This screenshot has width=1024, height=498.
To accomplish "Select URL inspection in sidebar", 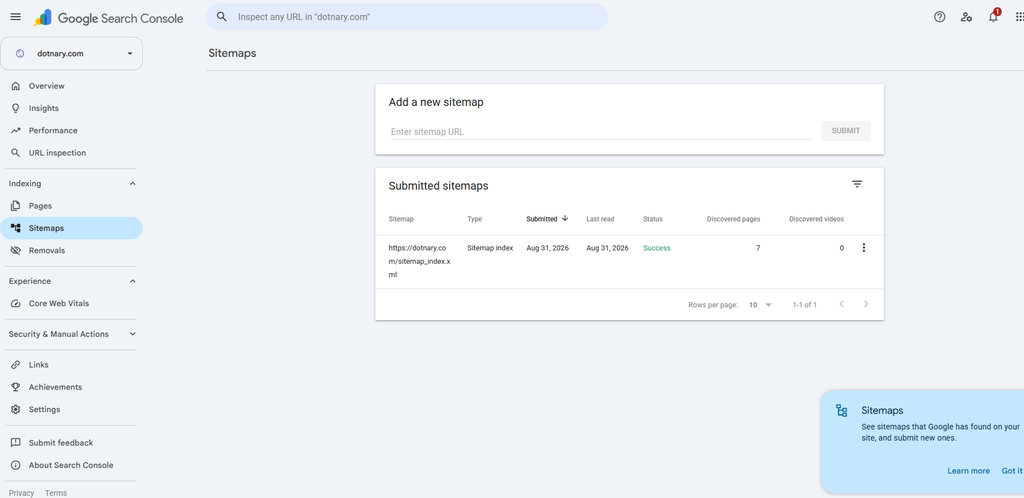I will (71, 153).
